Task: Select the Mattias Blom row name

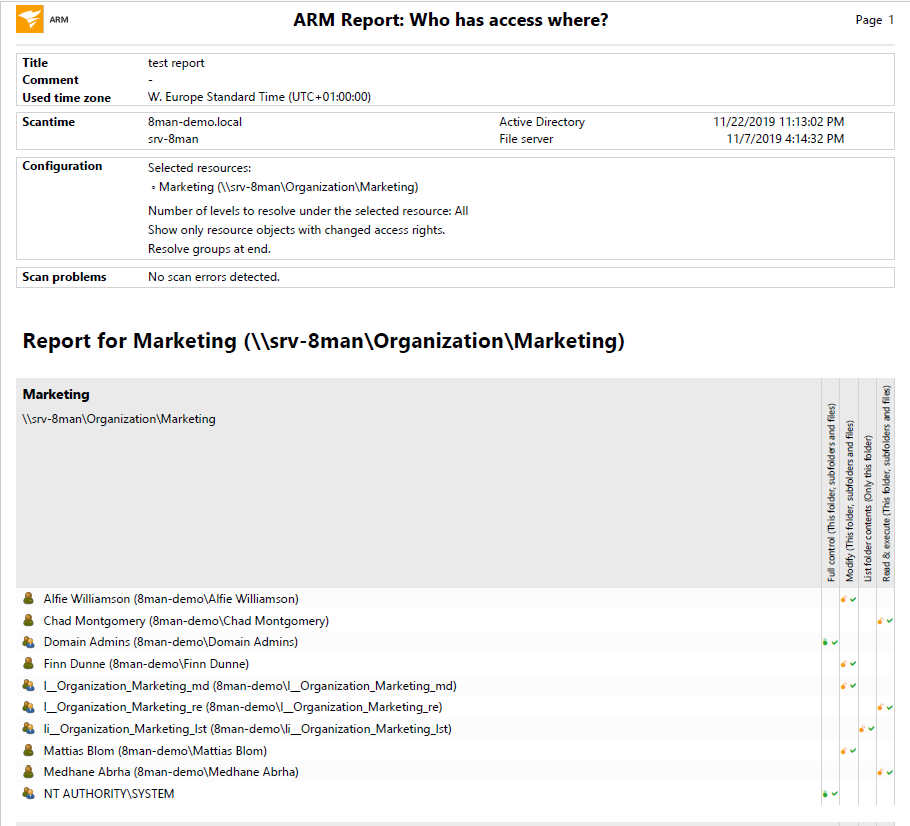Action: 155,751
